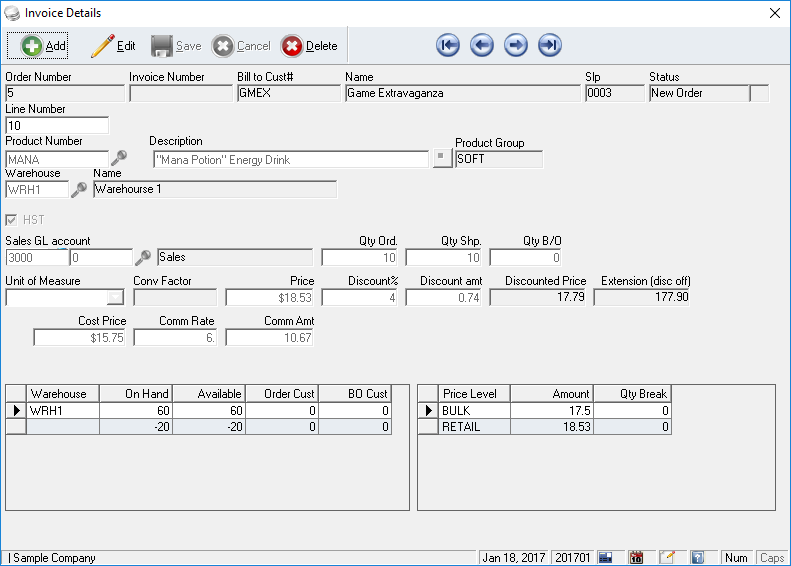Toggle the checkbox beside Status field
This screenshot has height=566, width=791.
760,93
